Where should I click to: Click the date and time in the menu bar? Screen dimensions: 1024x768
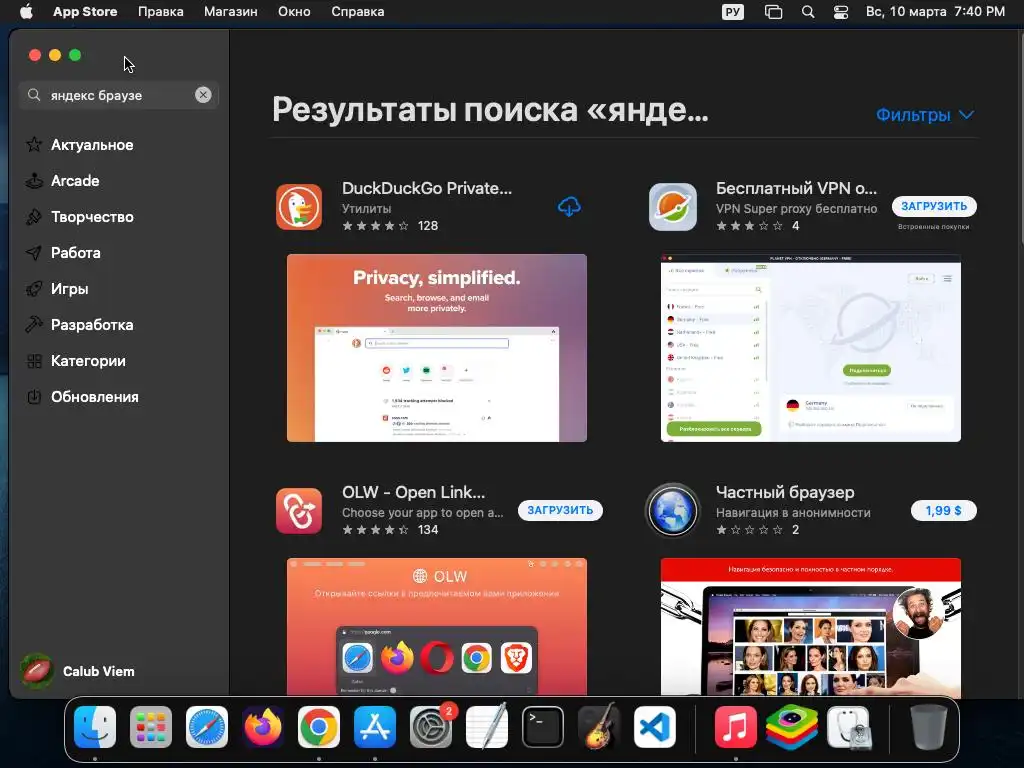coord(935,12)
